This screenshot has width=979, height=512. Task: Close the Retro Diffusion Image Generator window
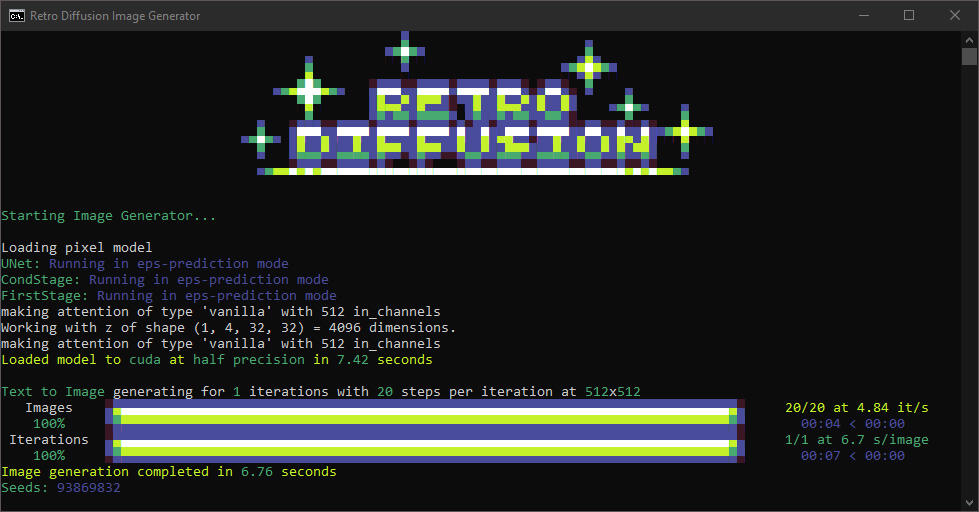coord(954,15)
